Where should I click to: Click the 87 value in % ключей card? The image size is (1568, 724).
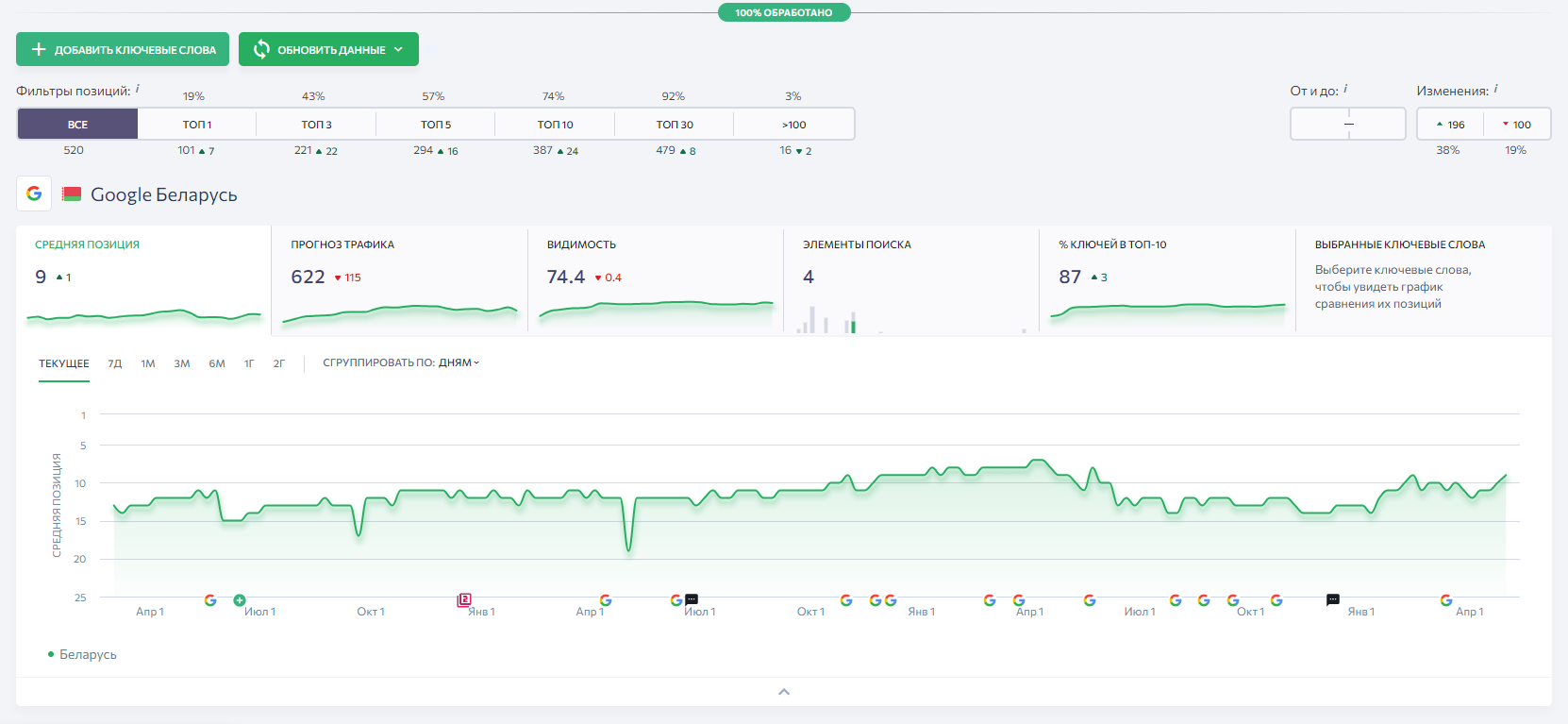[1070, 277]
